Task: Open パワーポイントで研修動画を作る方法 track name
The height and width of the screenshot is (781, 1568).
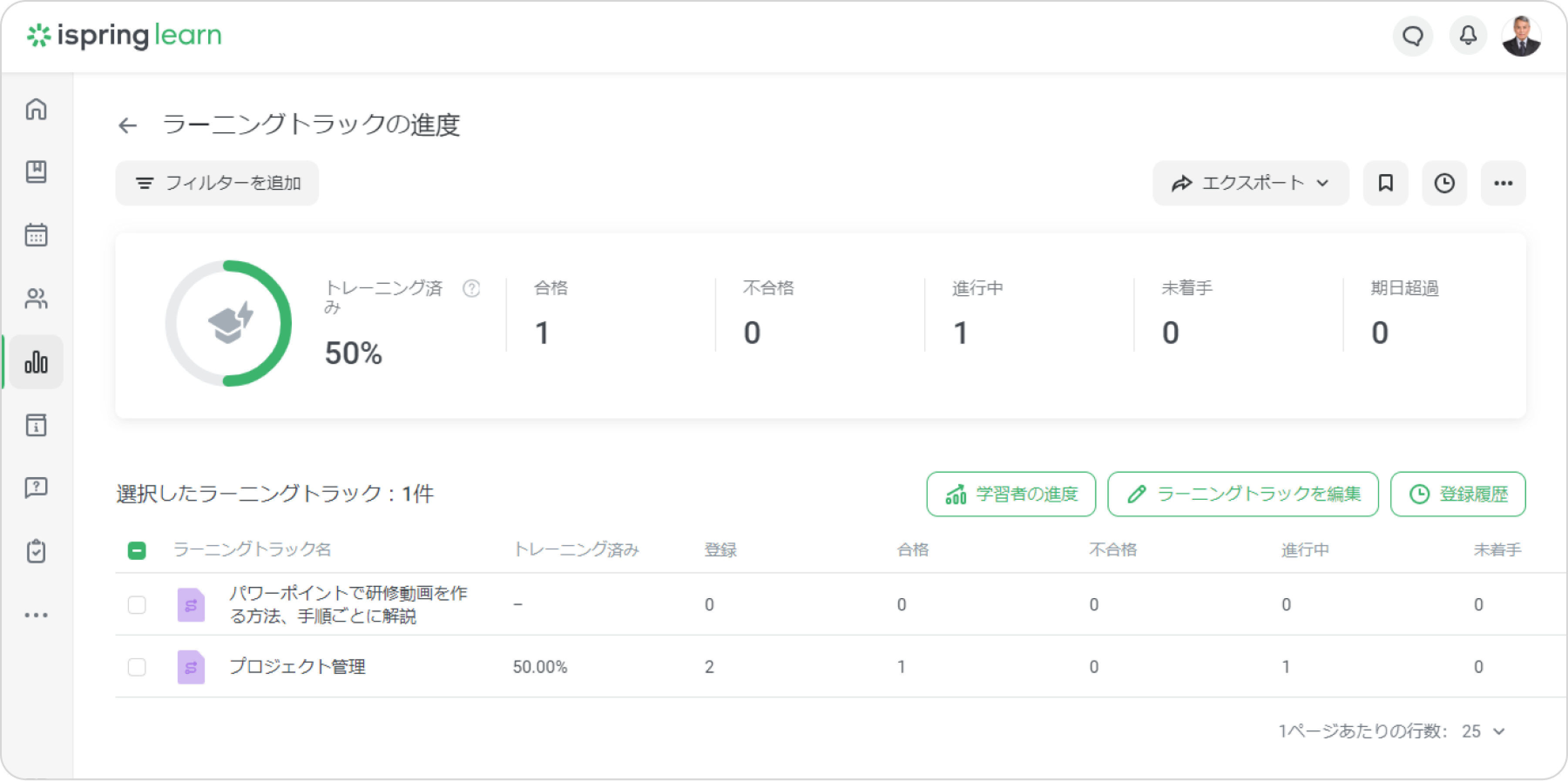Action: (x=348, y=605)
